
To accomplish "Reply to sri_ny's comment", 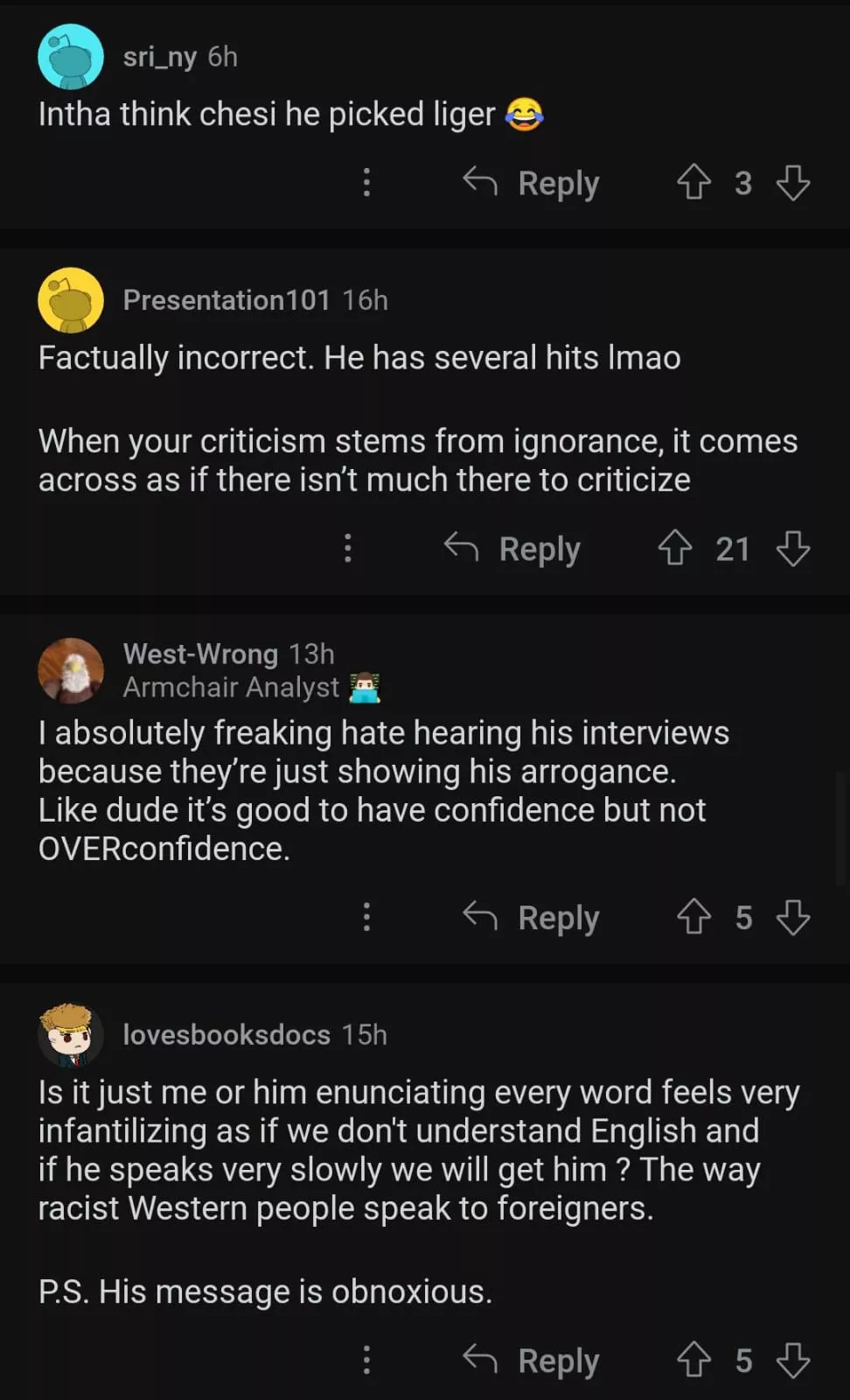I will pyautogui.click(x=532, y=183).
